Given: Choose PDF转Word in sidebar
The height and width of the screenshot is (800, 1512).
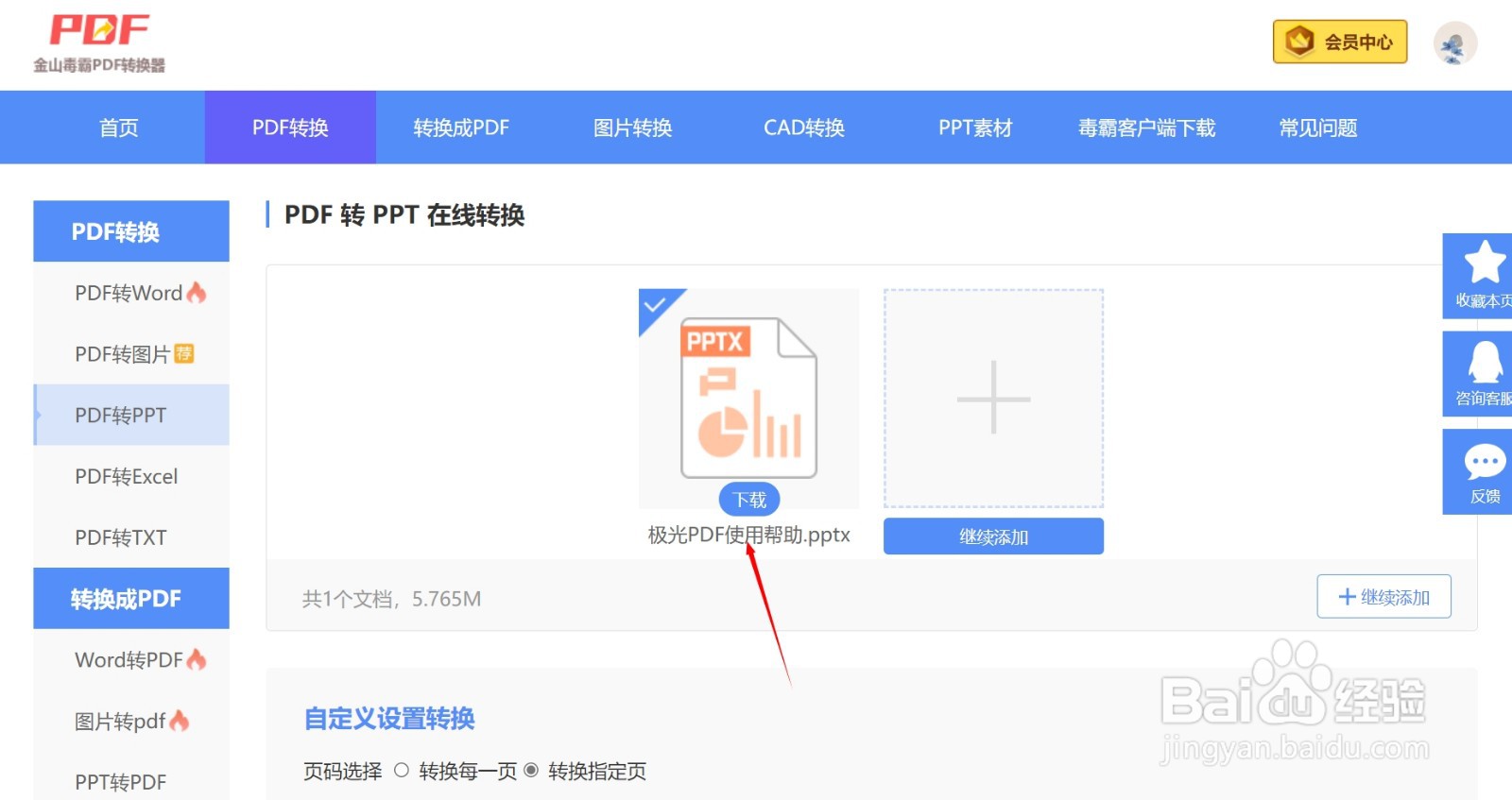Looking at the screenshot, I should click(131, 293).
